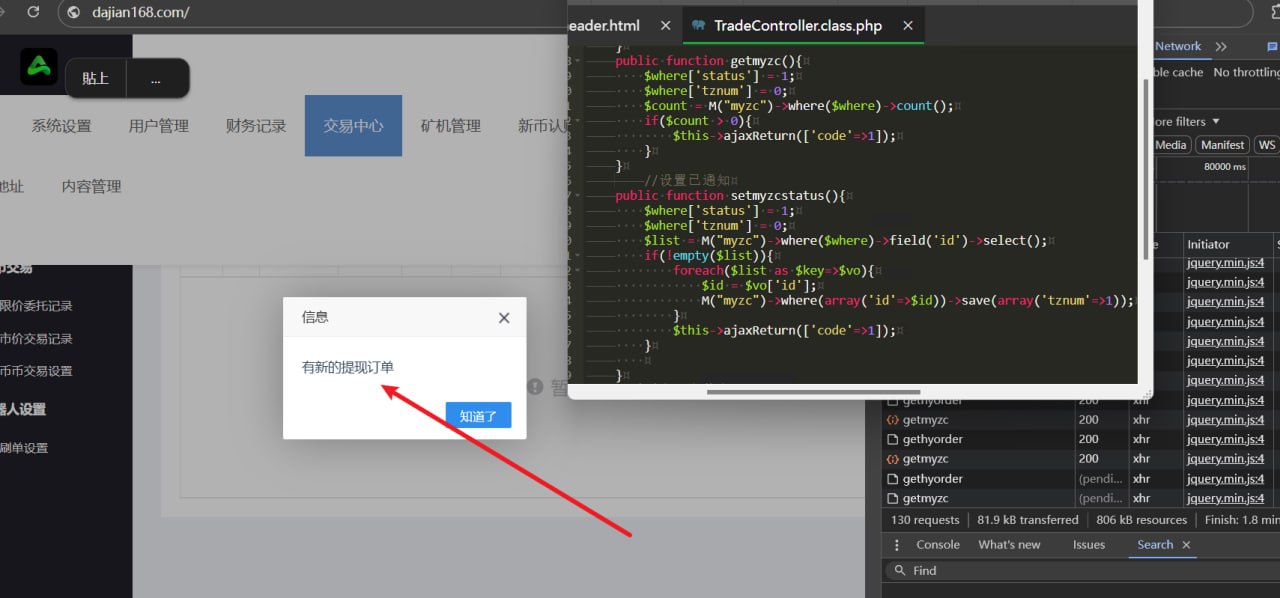Click the DevTools messages chat icon

[x=1271, y=47]
